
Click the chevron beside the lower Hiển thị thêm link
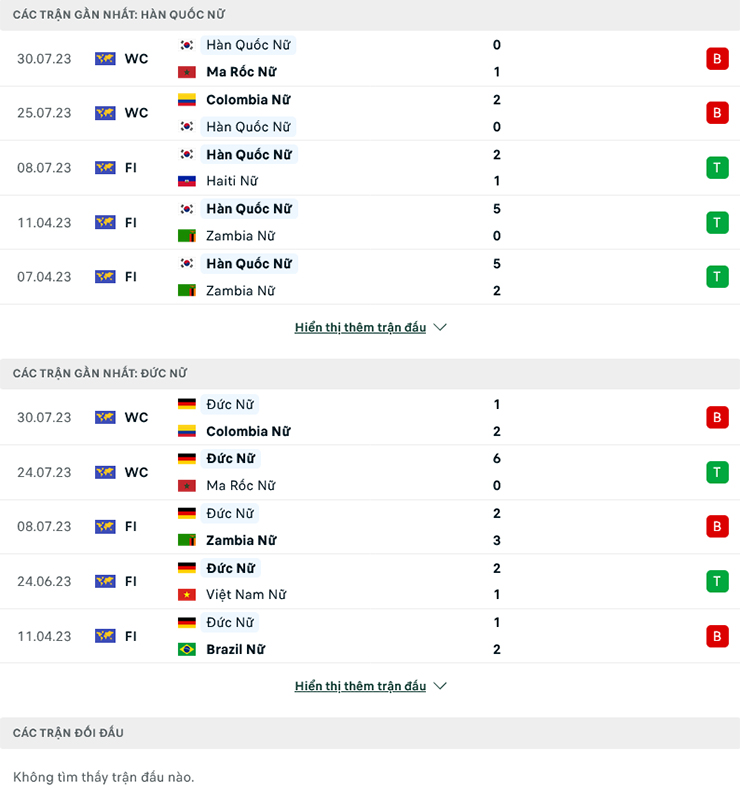pyautogui.click(x=440, y=686)
